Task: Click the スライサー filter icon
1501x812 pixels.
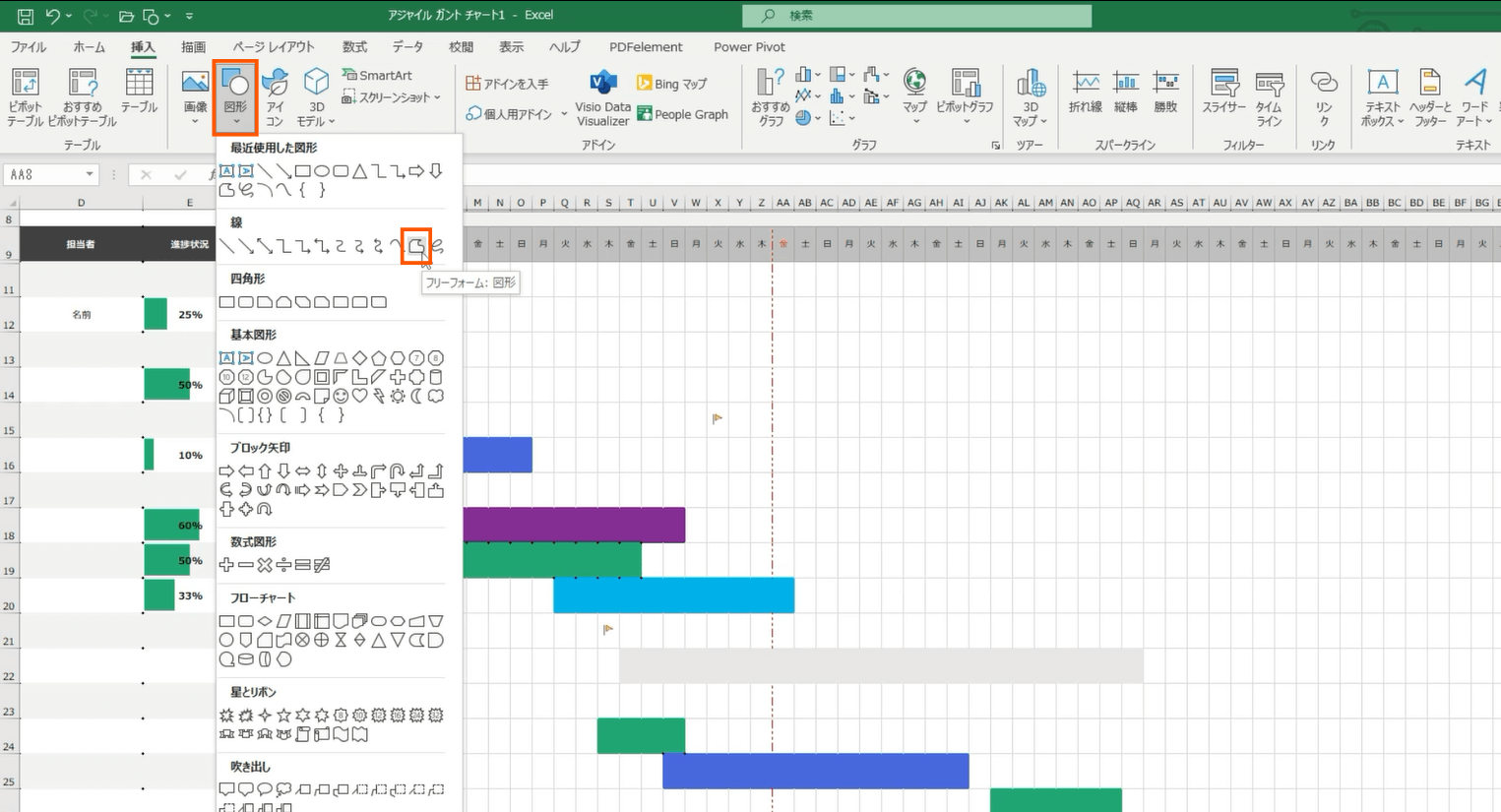Action: click(1223, 94)
